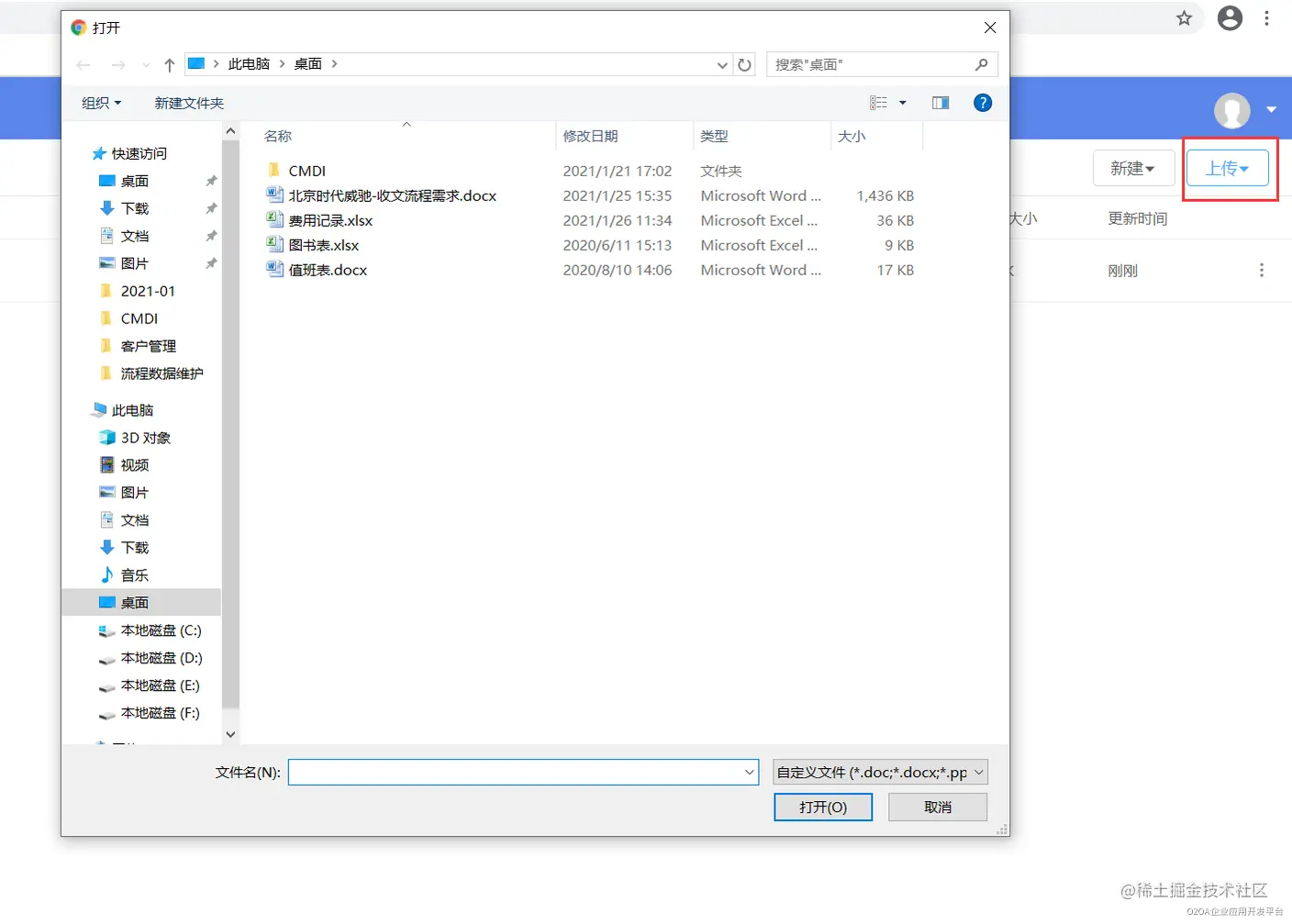This screenshot has height=924, width=1292.
Task: Click the search magnifier icon
Action: (981, 64)
